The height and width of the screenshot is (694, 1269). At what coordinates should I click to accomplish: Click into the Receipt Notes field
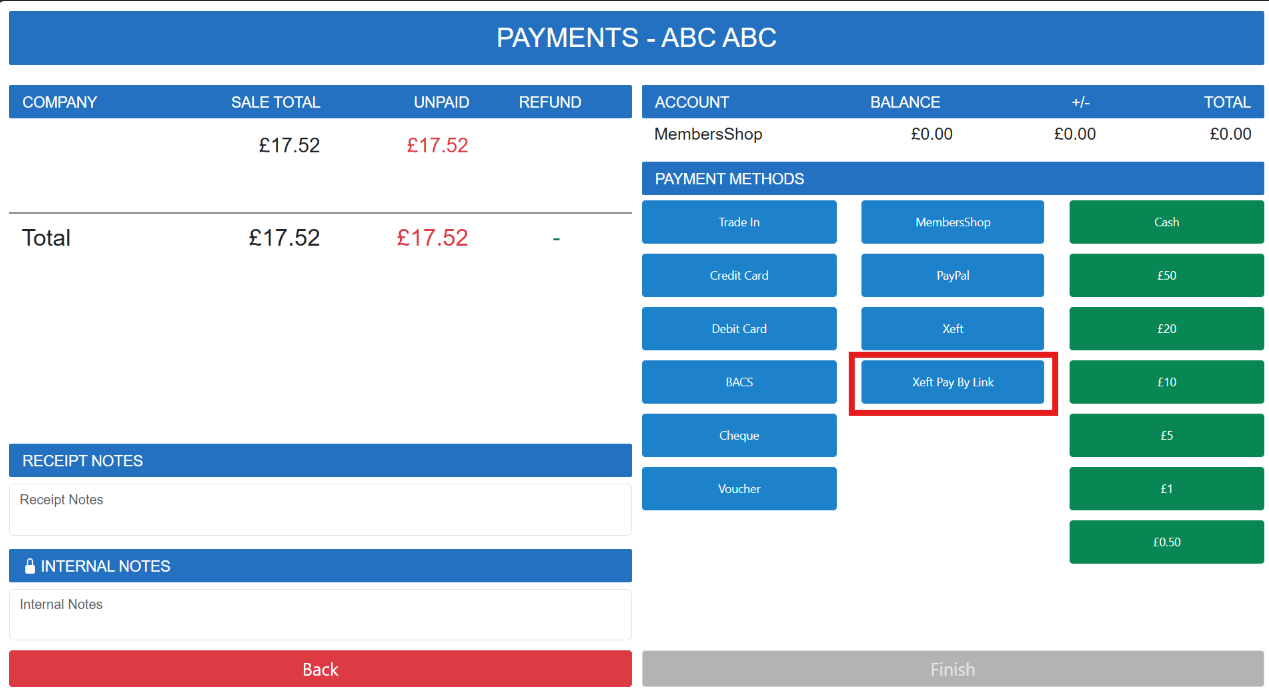320,510
